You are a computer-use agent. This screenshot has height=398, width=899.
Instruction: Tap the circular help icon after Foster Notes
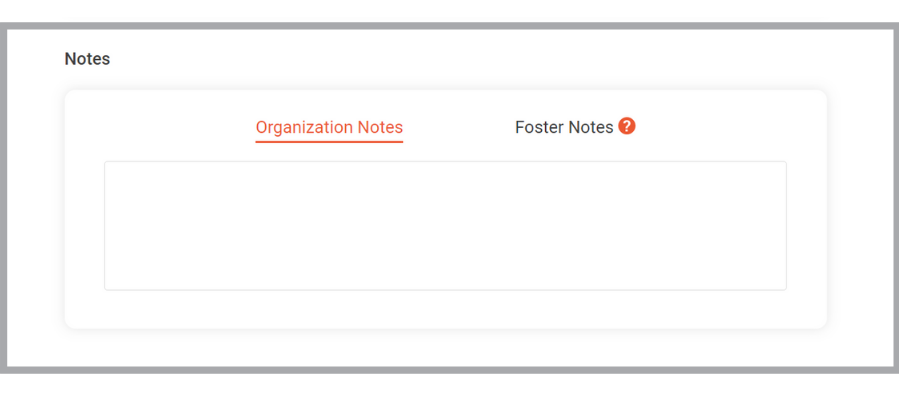click(627, 126)
